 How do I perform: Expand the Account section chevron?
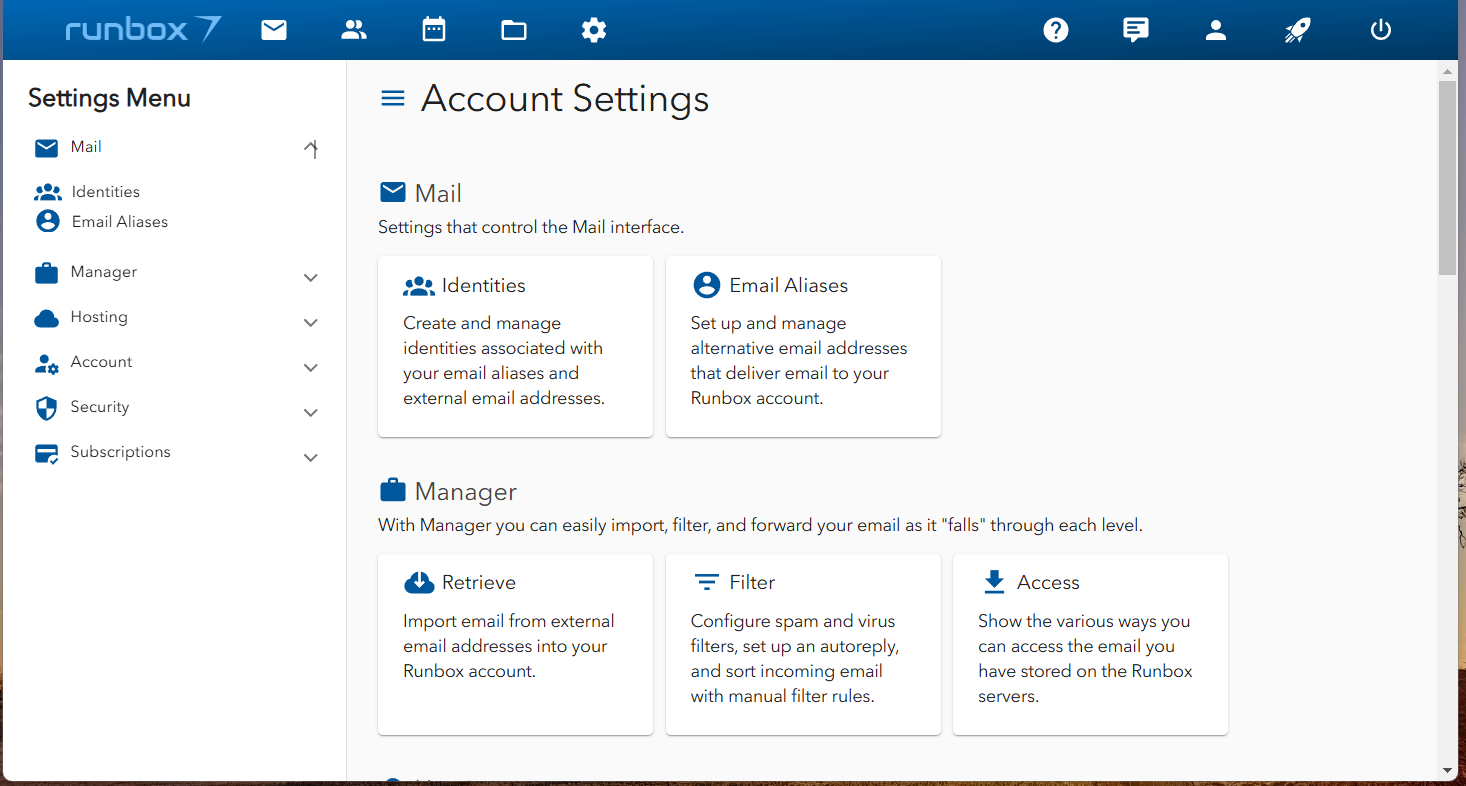pyautogui.click(x=311, y=368)
